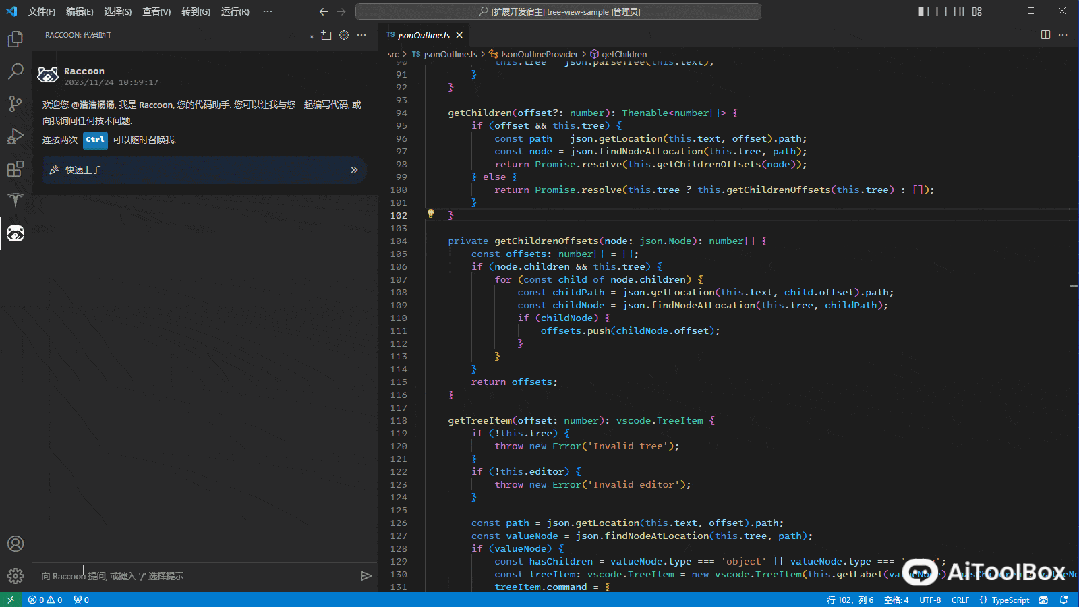The width and height of the screenshot is (1079, 607).
Task: Open editor more actions menu
Action: [x=1063, y=35]
